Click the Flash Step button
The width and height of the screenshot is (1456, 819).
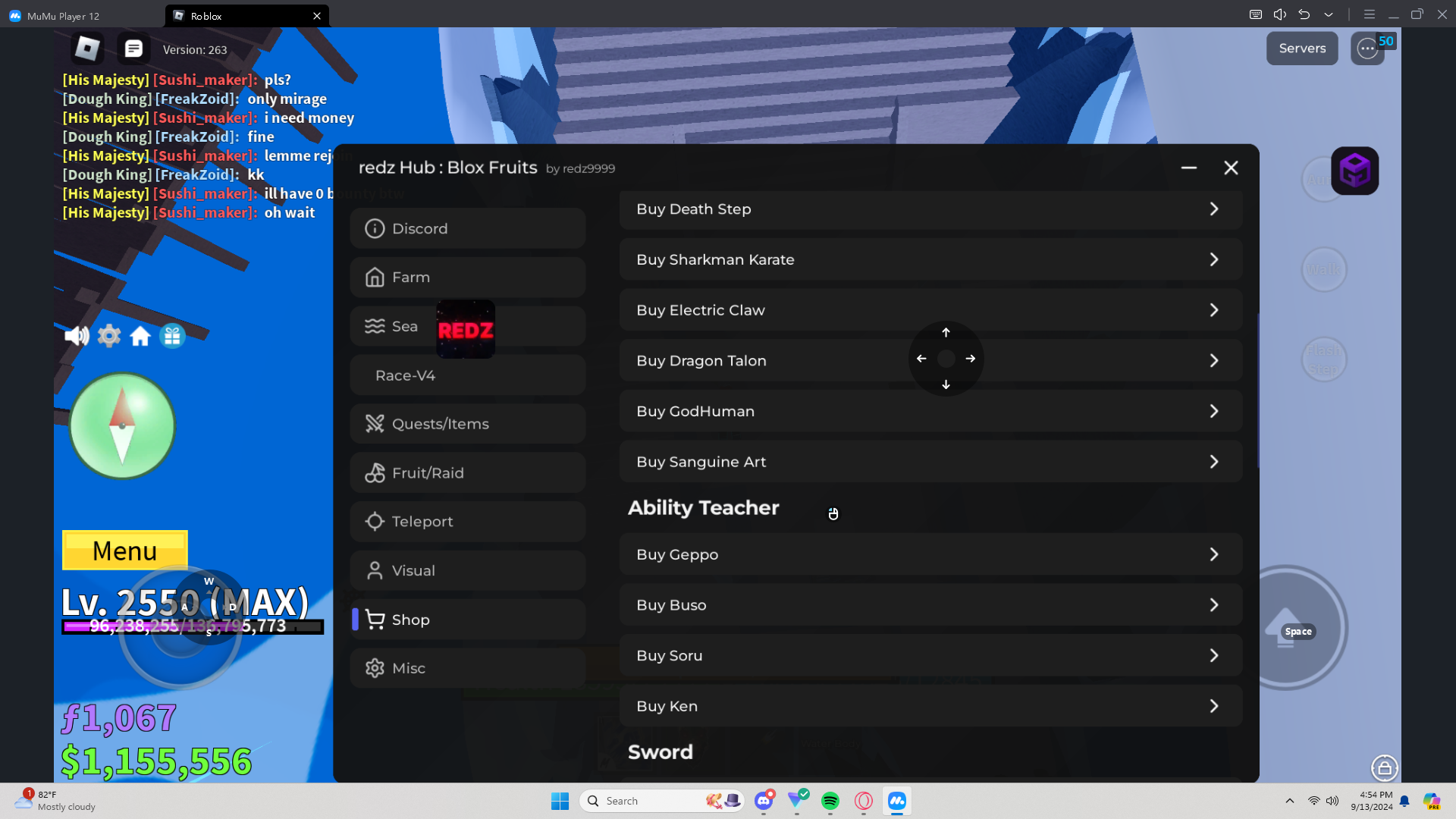[x=1324, y=359]
